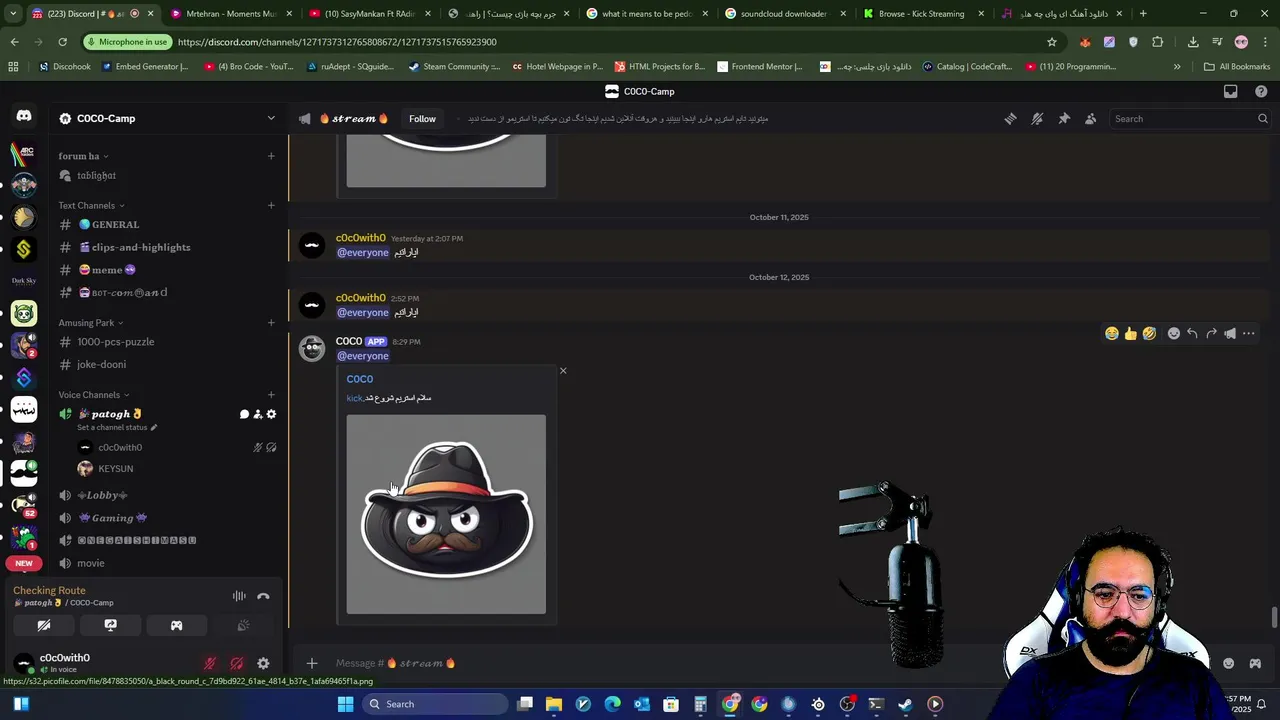Screen dimensions: 1280x720
Task: Open the Discord inbox icon
Action: pos(1231,91)
